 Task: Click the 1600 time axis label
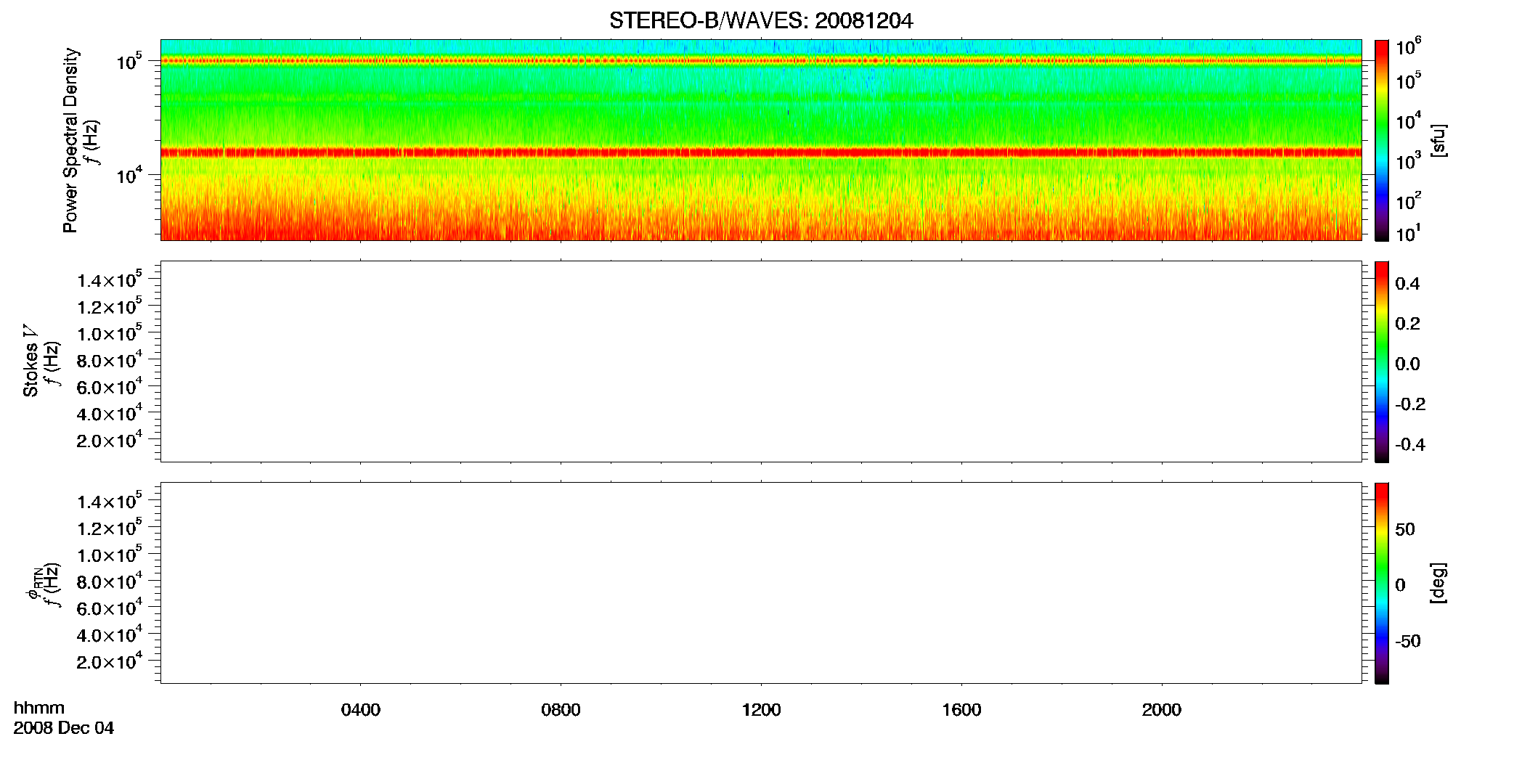point(961,710)
